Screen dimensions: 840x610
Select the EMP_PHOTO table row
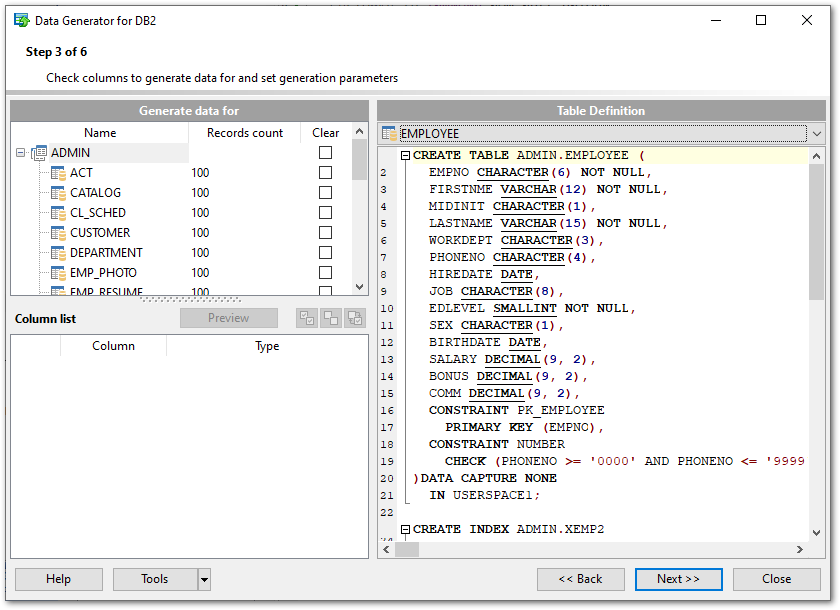(x=181, y=273)
